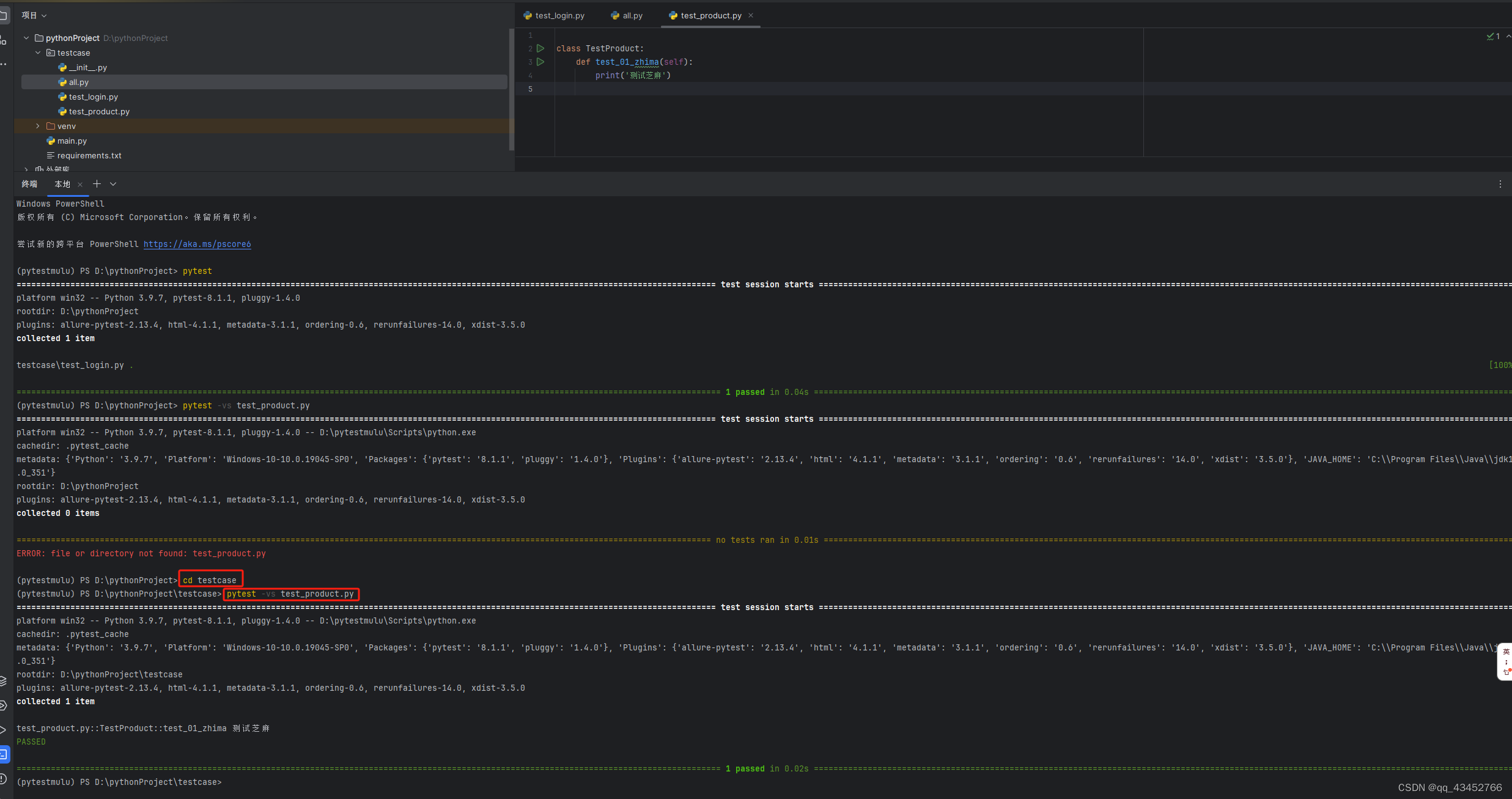This screenshot has height=799, width=1512.
Task: Collapse the testcase folder node
Action: pos(38,53)
